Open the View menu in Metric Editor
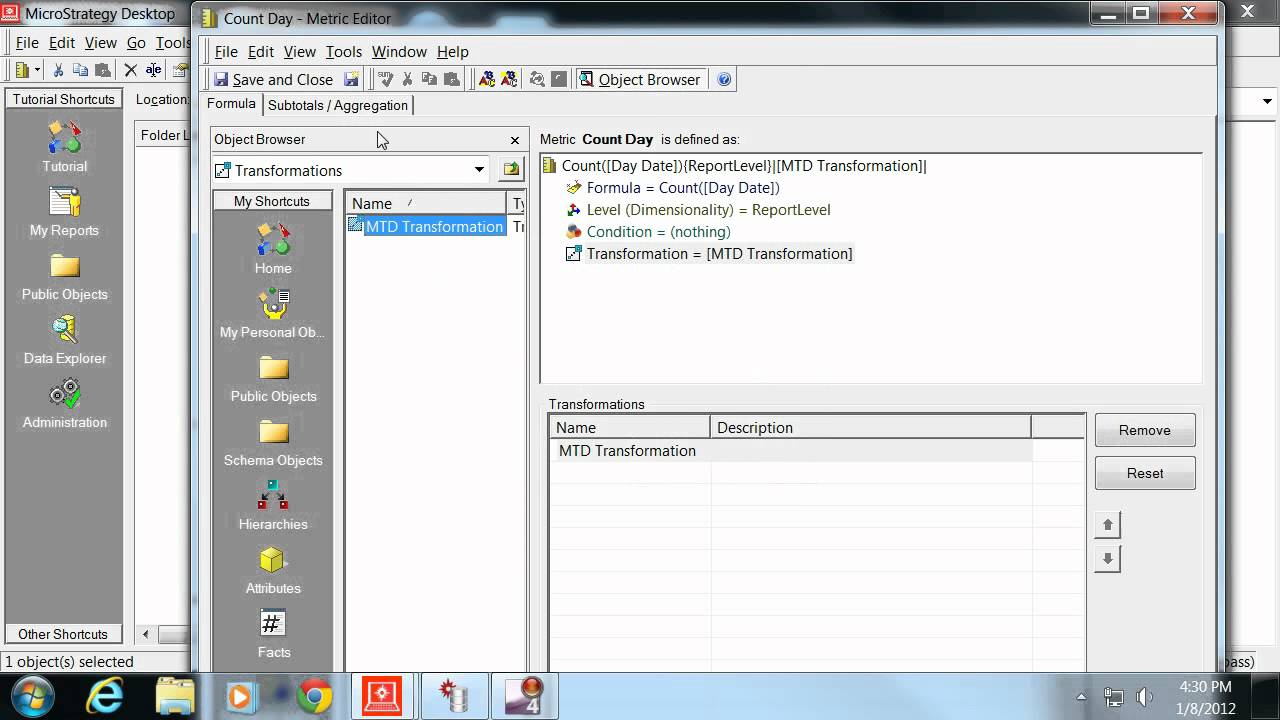1280x720 pixels. [300, 52]
